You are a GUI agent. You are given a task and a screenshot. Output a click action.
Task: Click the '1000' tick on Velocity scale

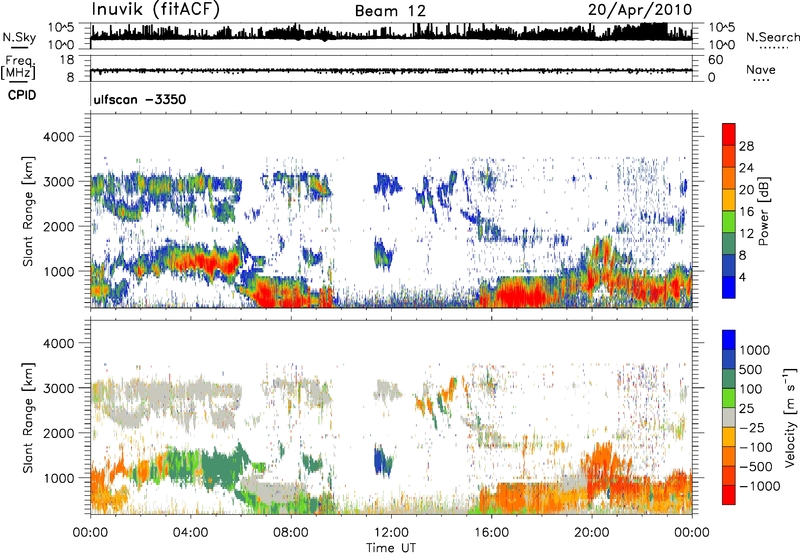(x=755, y=350)
